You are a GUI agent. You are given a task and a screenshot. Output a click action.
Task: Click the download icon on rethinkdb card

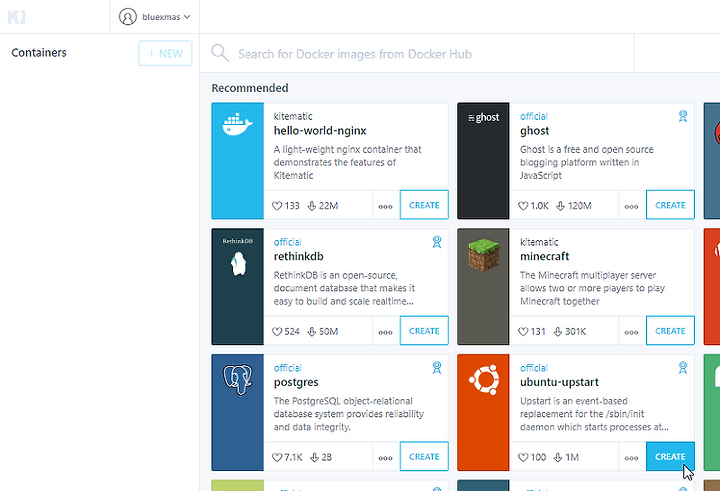pos(312,332)
